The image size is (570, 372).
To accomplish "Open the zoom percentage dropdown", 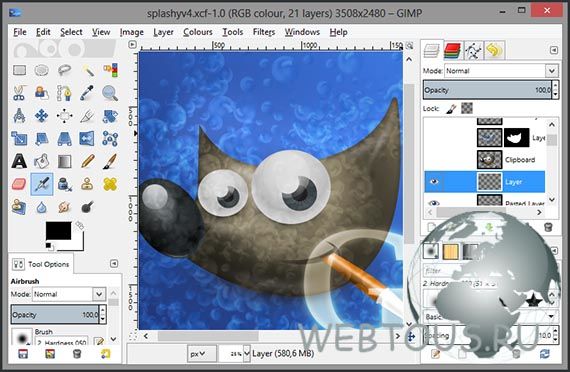I will pyautogui.click(x=246, y=353).
